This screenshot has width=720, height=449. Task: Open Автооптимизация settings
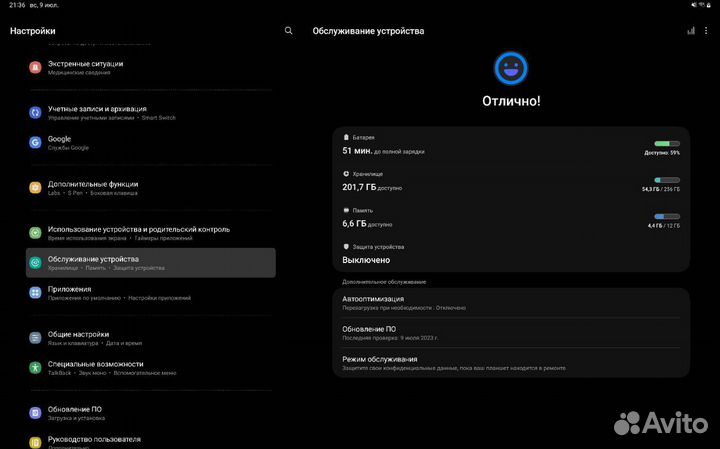tap(510, 303)
